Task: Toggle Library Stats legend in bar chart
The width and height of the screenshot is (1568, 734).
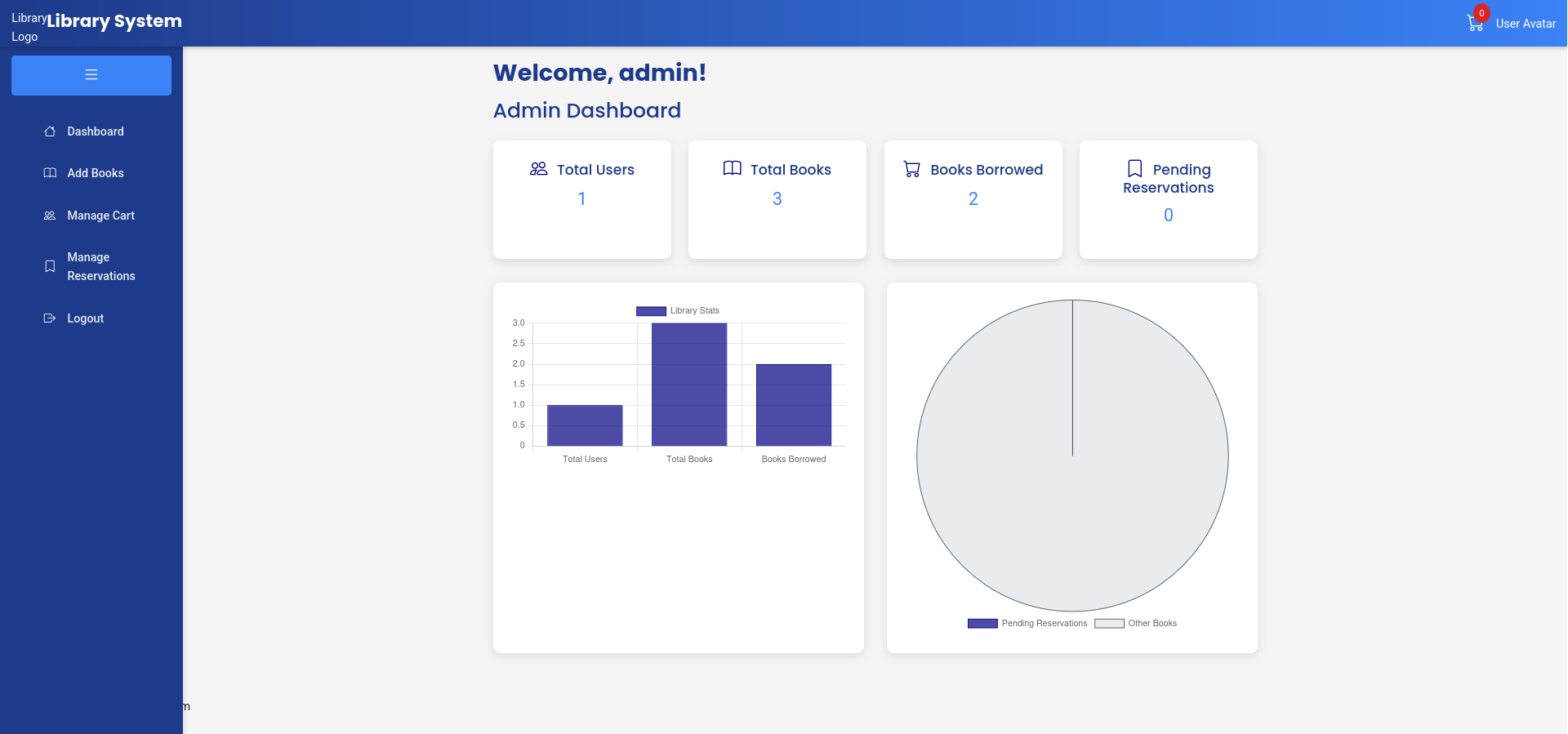Action: (x=678, y=311)
